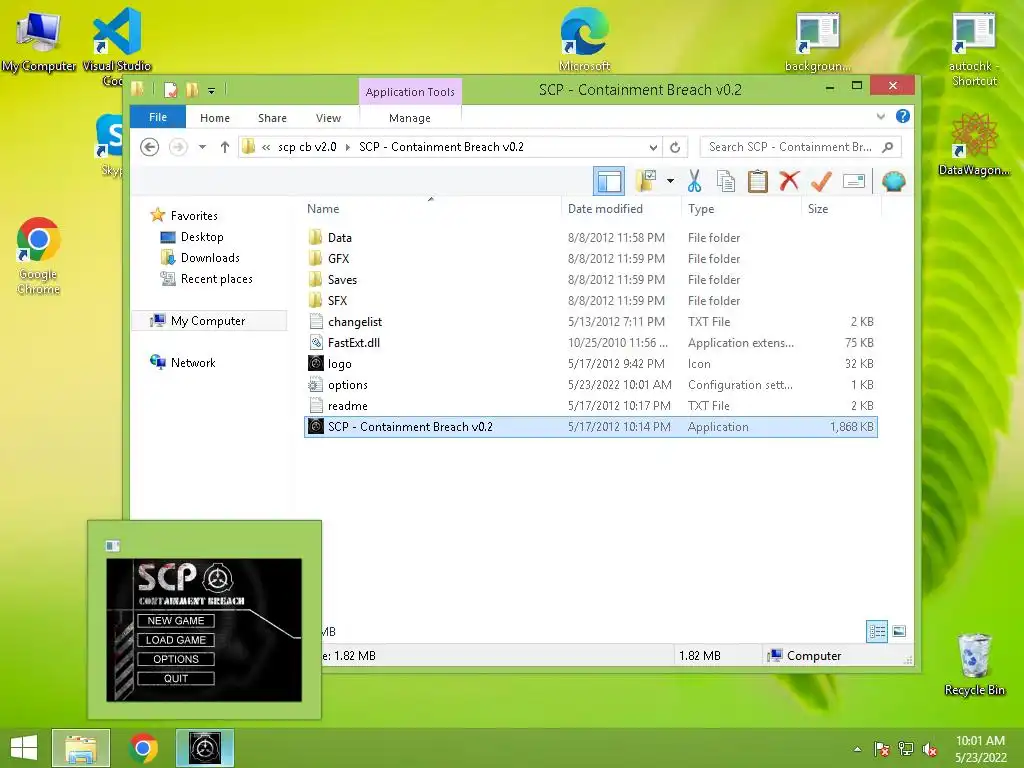Switch to the Share ribbon tab

coord(272,118)
